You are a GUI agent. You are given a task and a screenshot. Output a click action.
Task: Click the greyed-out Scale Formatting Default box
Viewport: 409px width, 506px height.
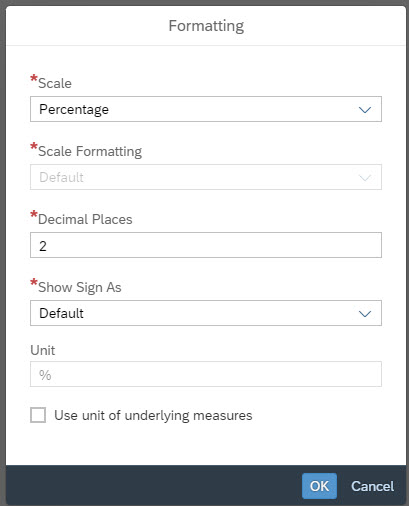pyautogui.click(x=206, y=177)
